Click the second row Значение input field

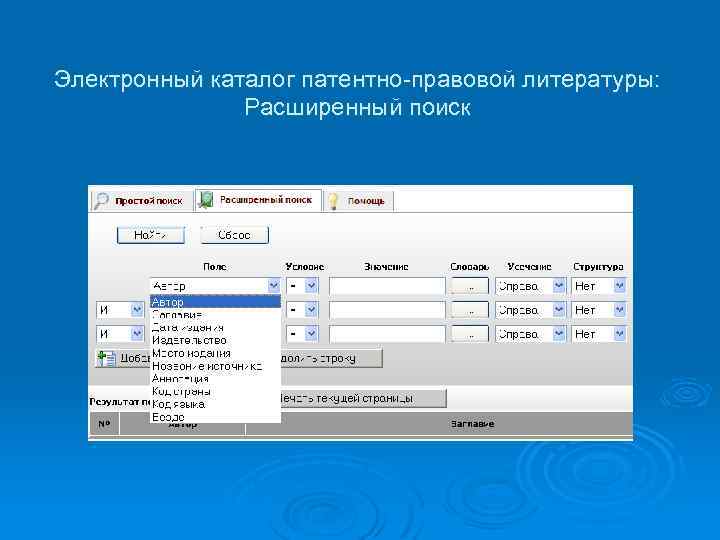(x=387, y=310)
